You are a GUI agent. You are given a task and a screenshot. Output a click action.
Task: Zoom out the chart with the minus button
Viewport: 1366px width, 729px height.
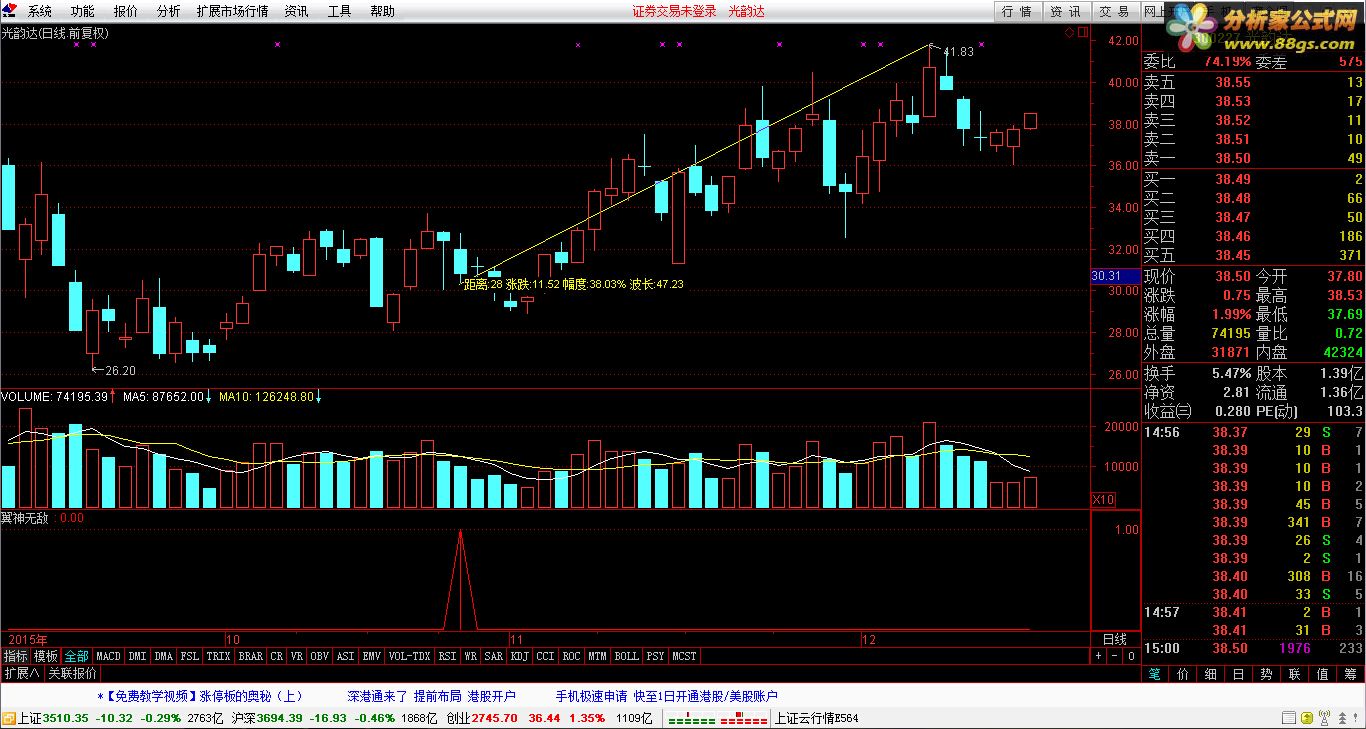[1114, 656]
